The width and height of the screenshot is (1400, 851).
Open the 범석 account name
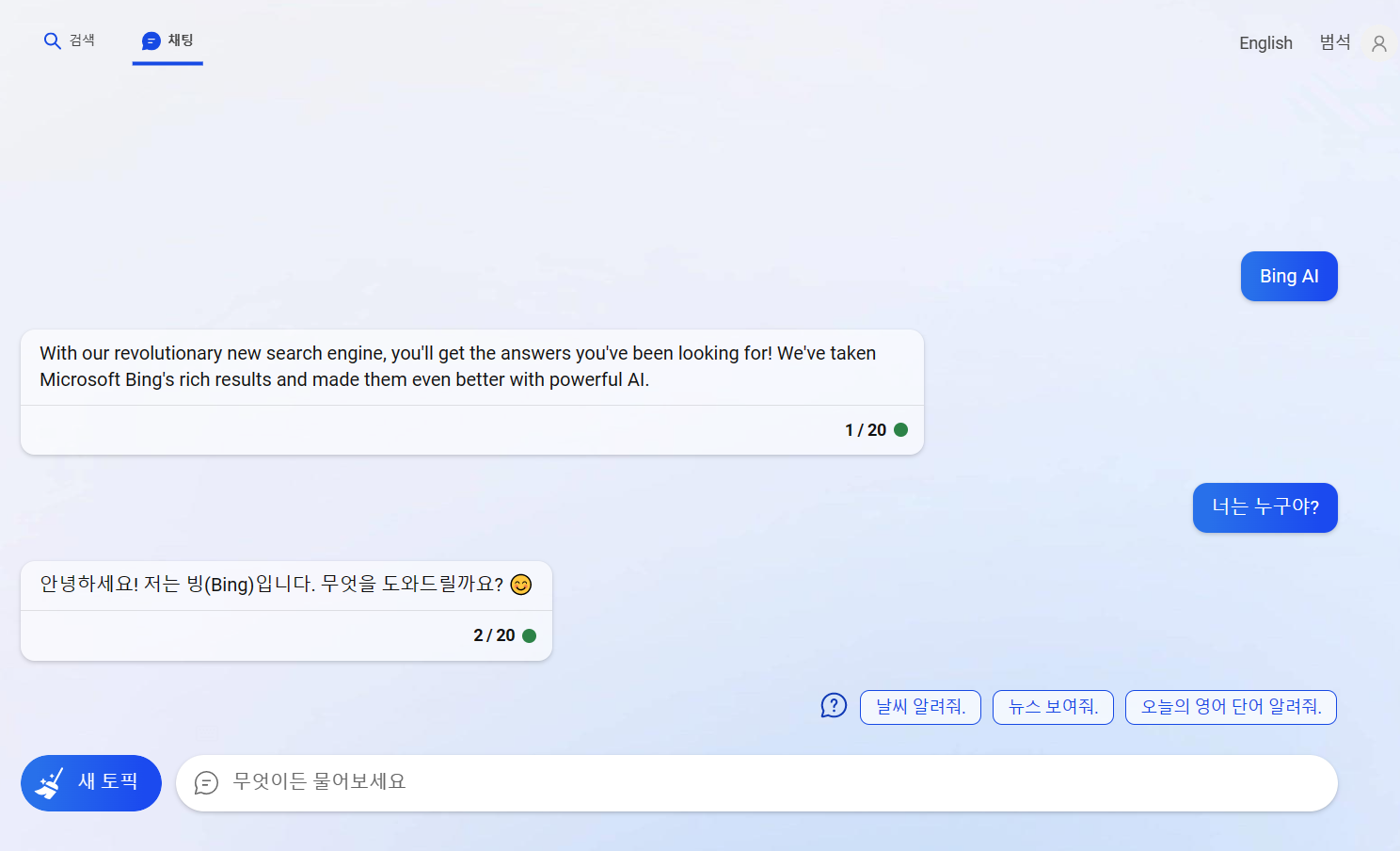(x=1334, y=42)
